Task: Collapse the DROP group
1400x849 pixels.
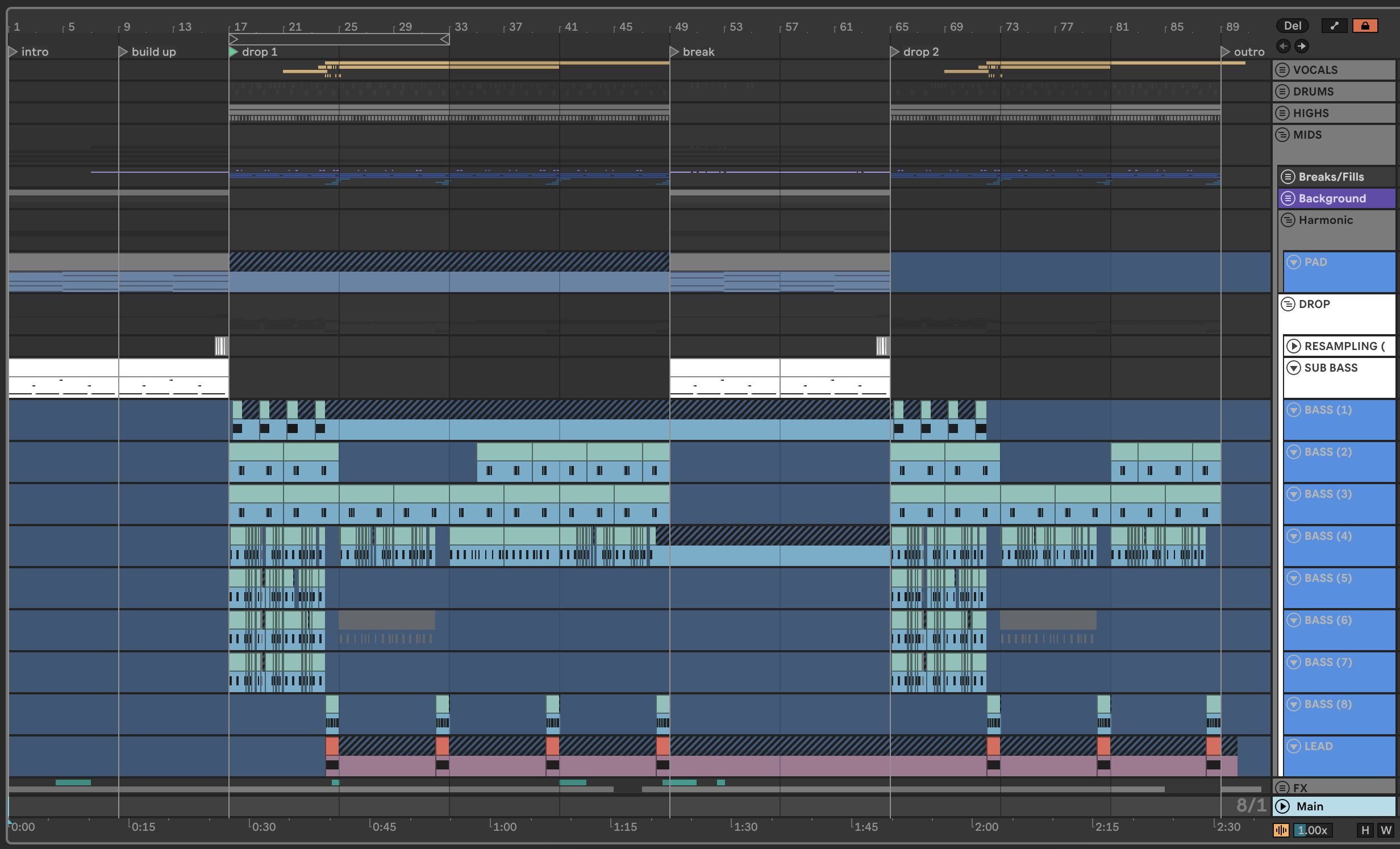Action: coord(1288,304)
